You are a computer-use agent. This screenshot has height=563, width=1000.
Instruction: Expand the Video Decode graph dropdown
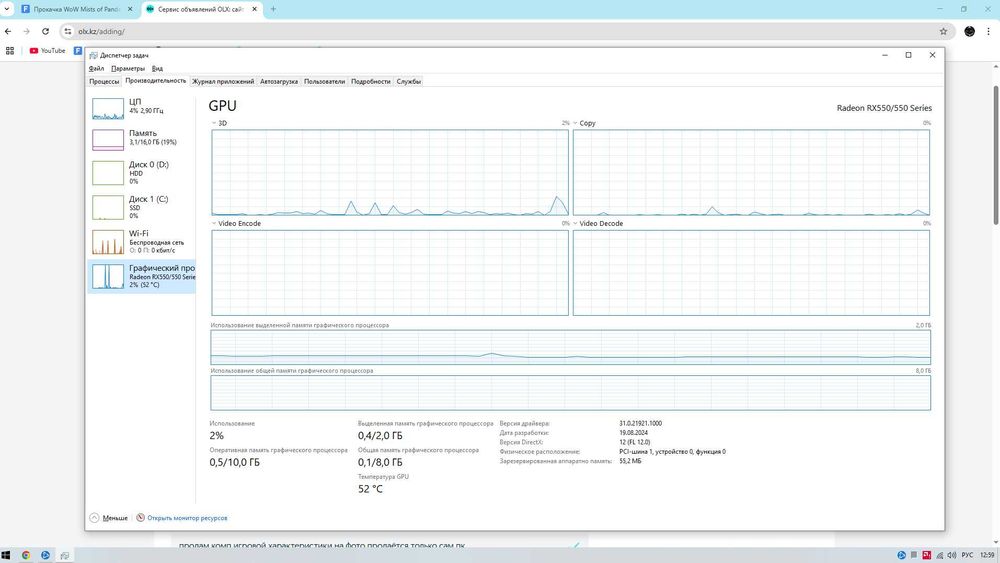pyautogui.click(x=575, y=224)
